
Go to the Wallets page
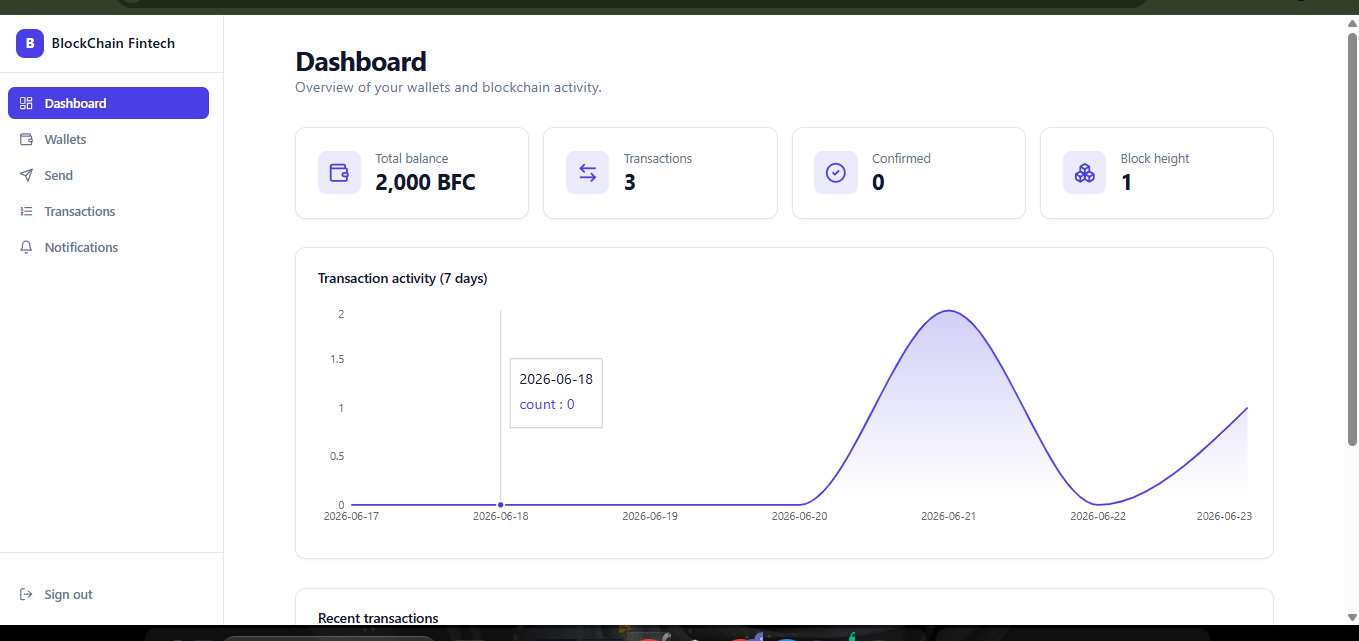coord(108,139)
